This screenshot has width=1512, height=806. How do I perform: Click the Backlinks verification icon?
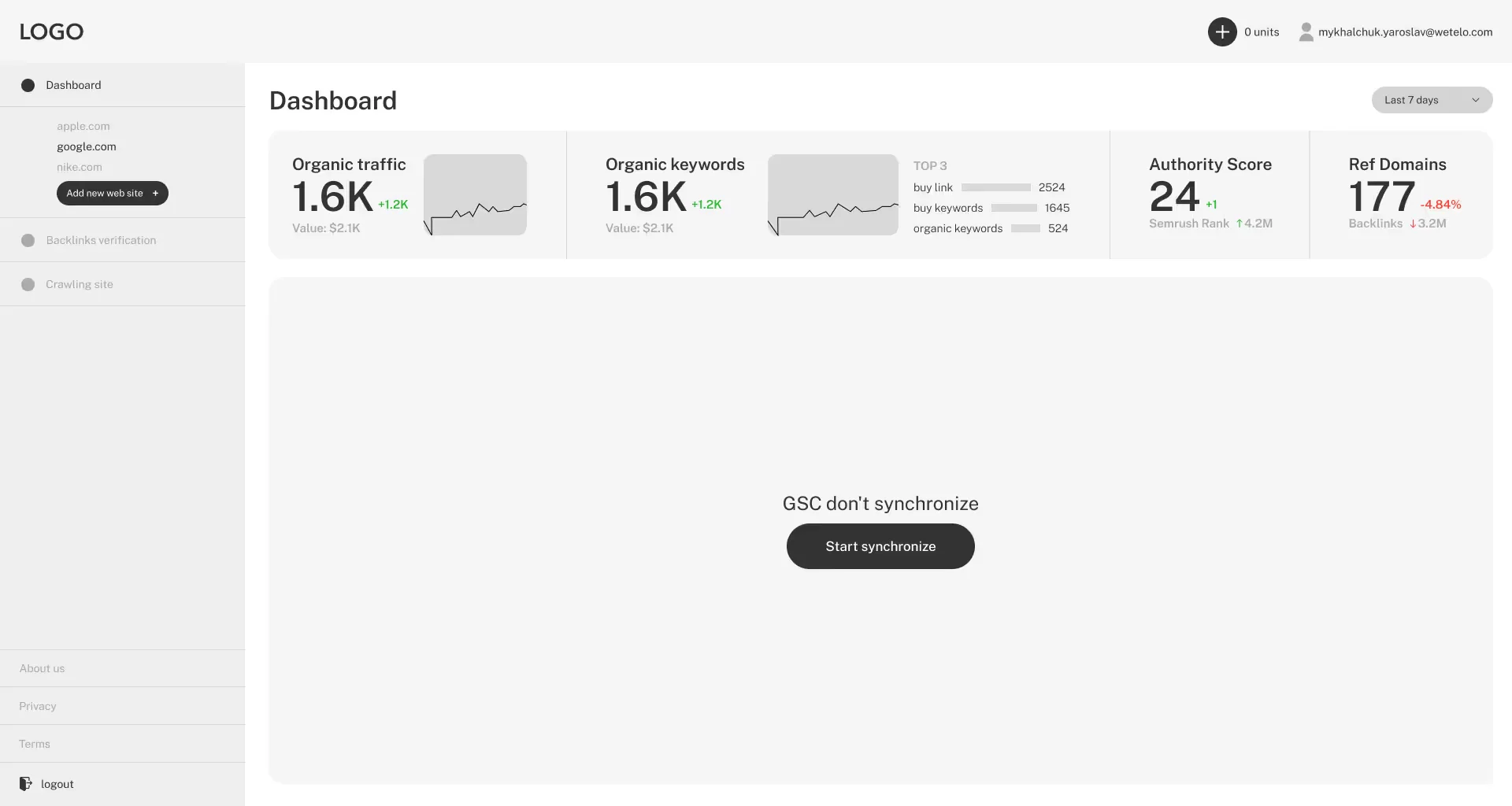click(x=28, y=240)
